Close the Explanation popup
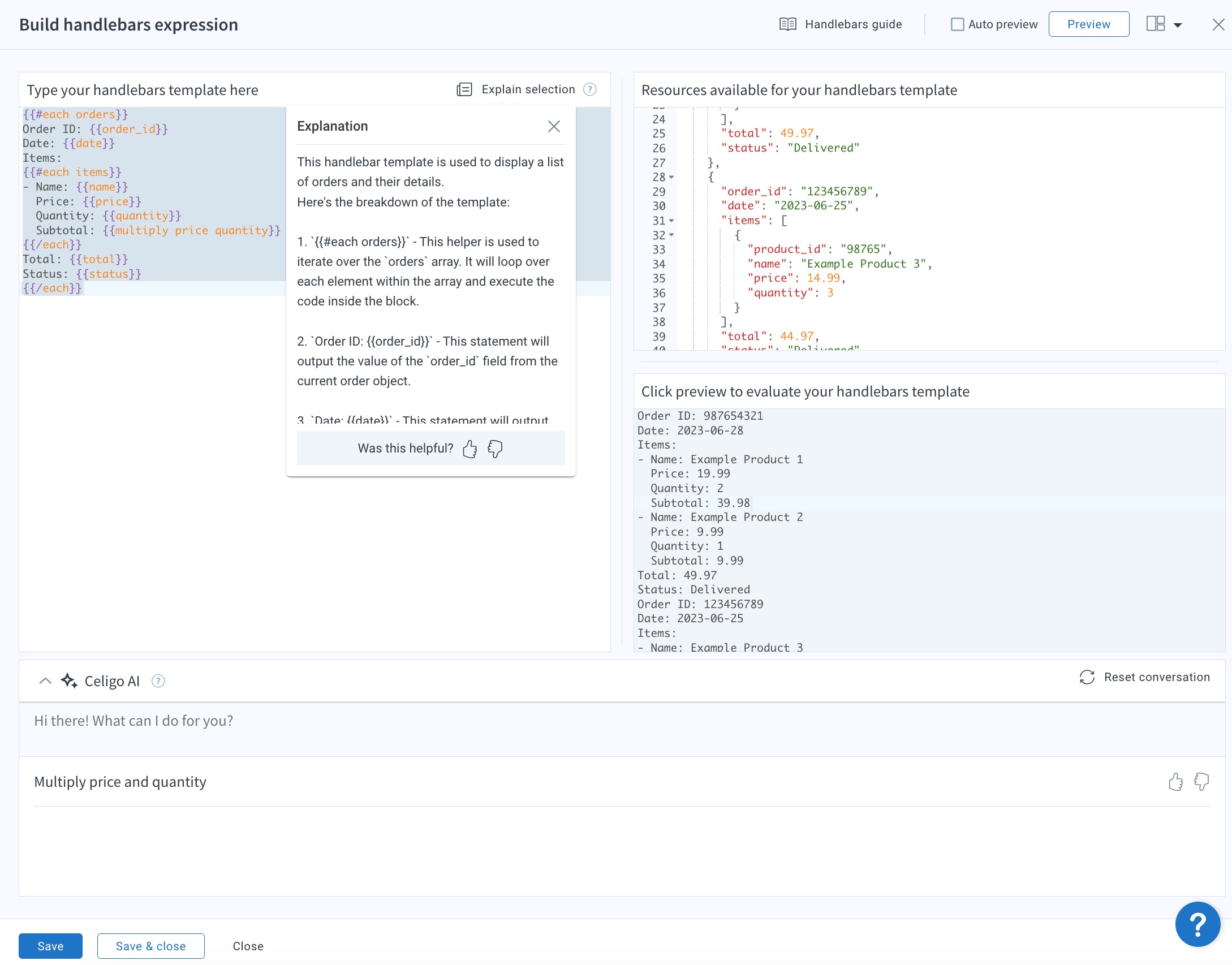 554,126
